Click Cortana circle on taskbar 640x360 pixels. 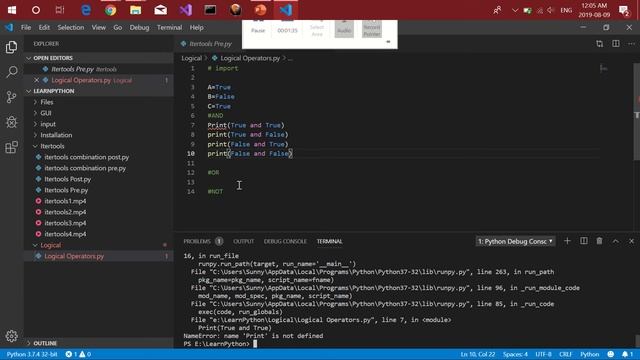36,10
